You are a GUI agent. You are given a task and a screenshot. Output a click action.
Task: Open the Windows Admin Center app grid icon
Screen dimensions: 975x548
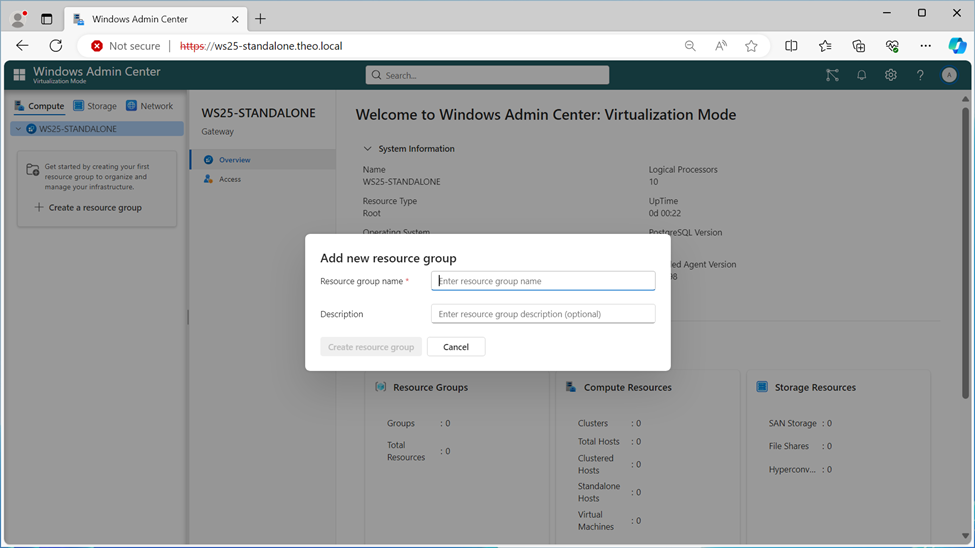pos(19,75)
